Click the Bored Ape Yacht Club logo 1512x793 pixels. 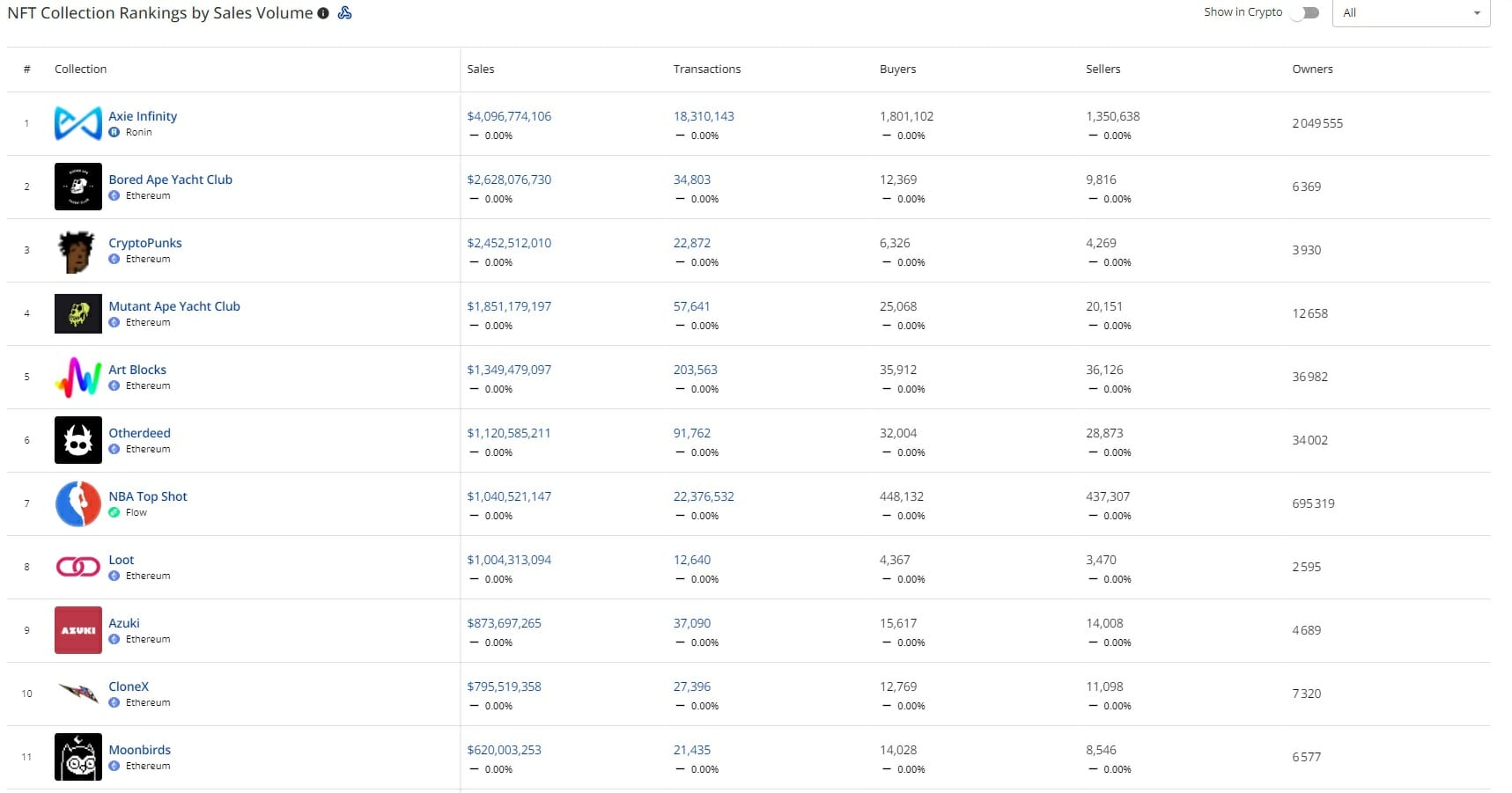[78, 187]
